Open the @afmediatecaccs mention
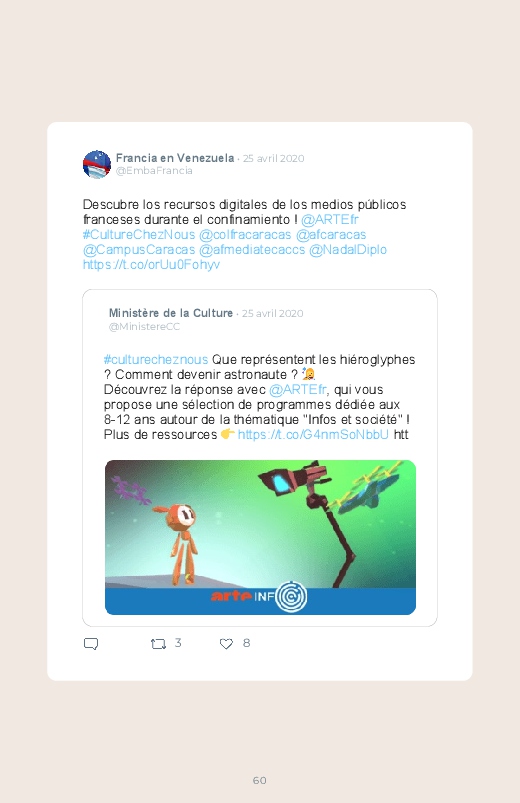Viewport: 520px width, 803px height. [x=252, y=249]
